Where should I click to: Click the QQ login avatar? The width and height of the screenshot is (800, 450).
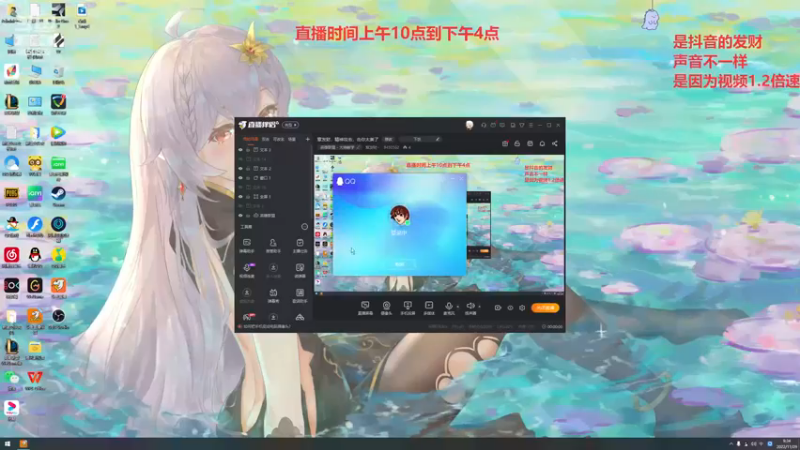coord(399,215)
